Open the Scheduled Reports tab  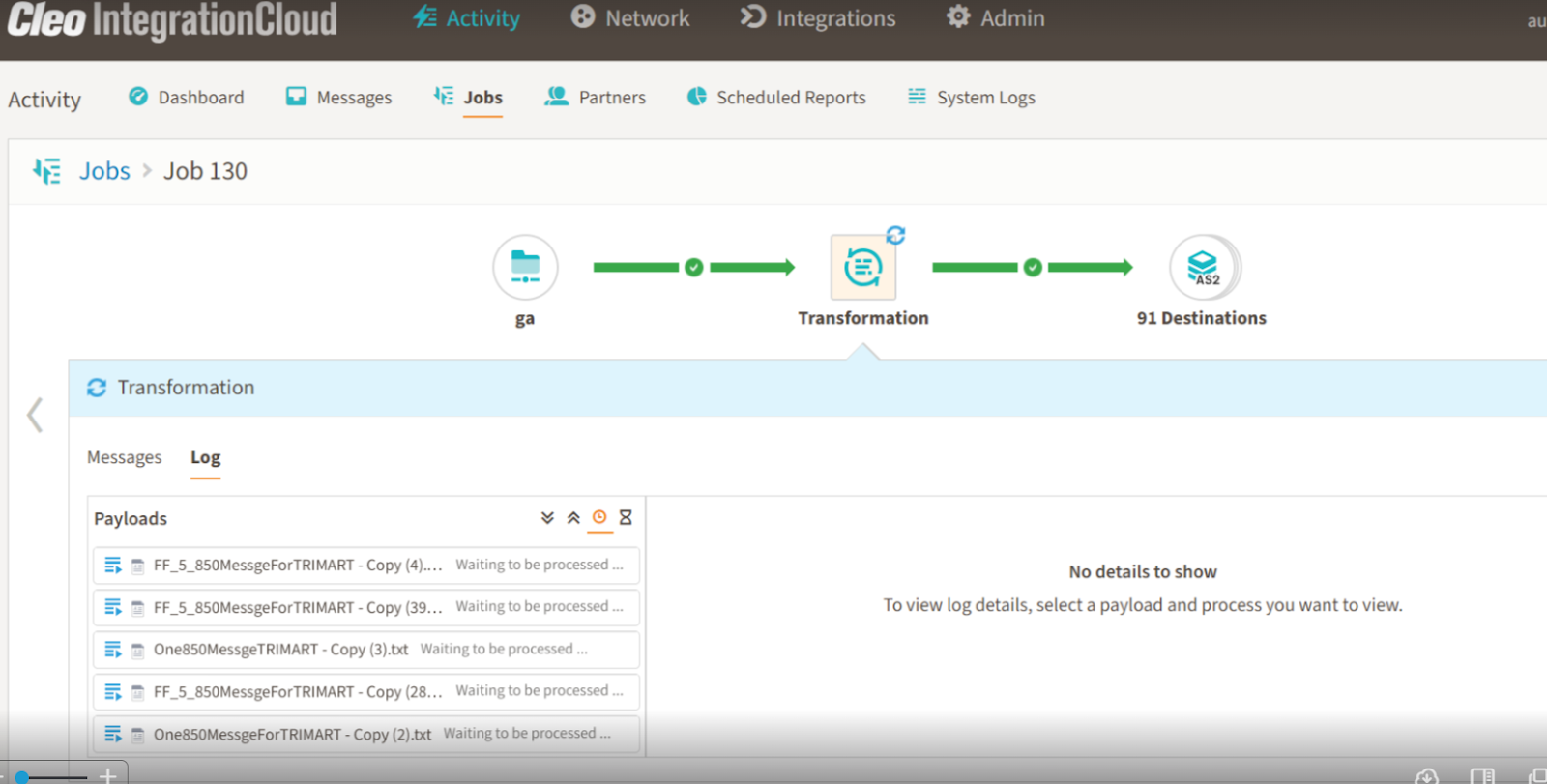click(x=776, y=98)
